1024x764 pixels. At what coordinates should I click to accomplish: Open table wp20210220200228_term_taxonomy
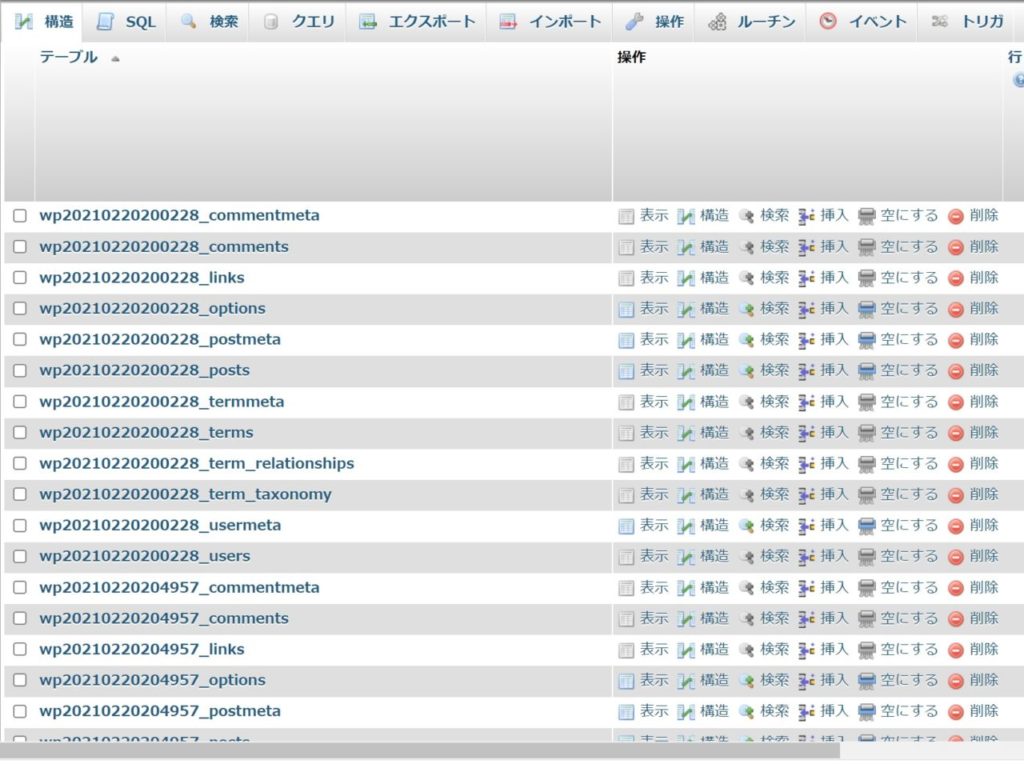pos(185,494)
